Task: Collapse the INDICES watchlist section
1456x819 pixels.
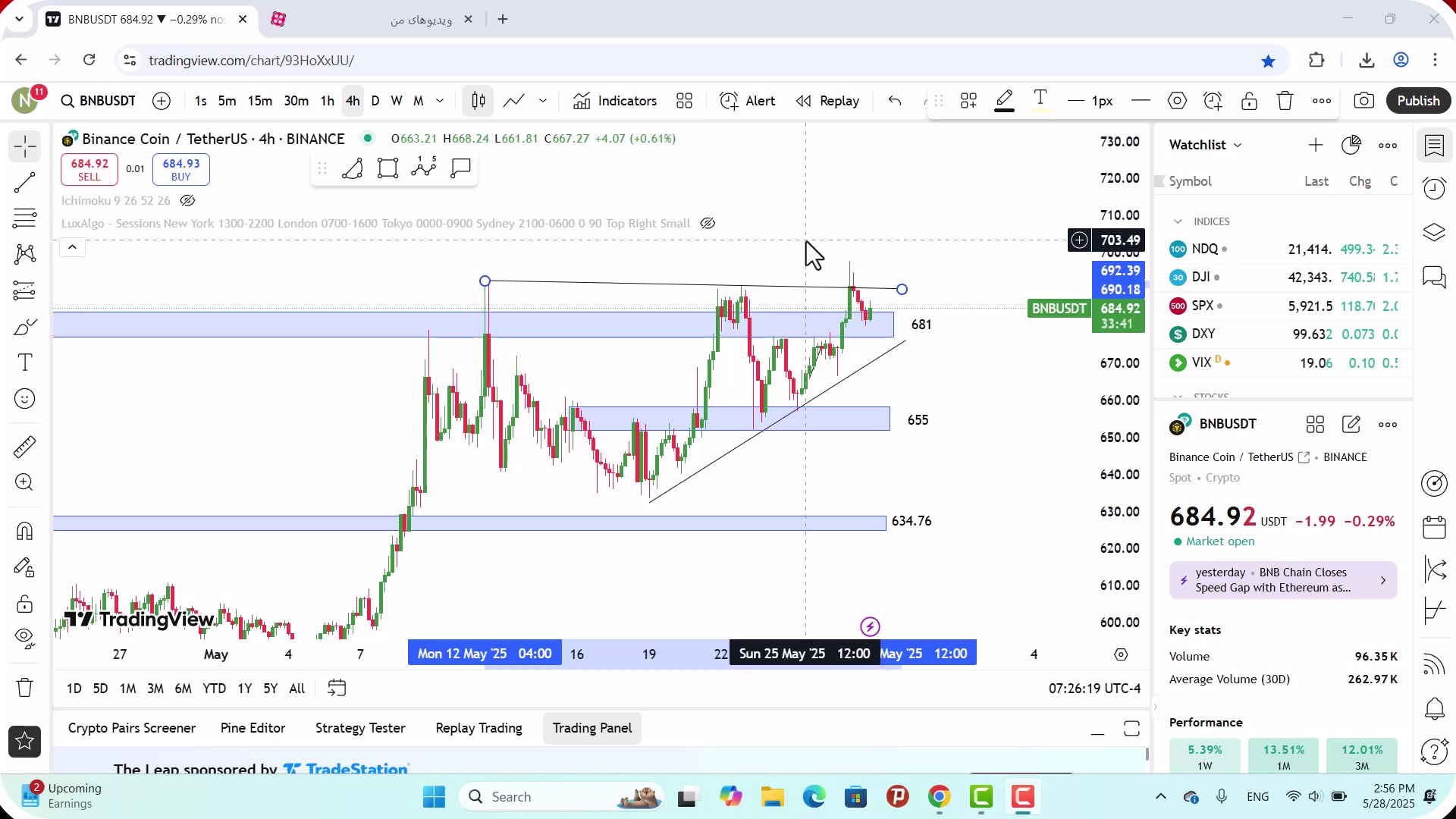Action: pos(1178,221)
